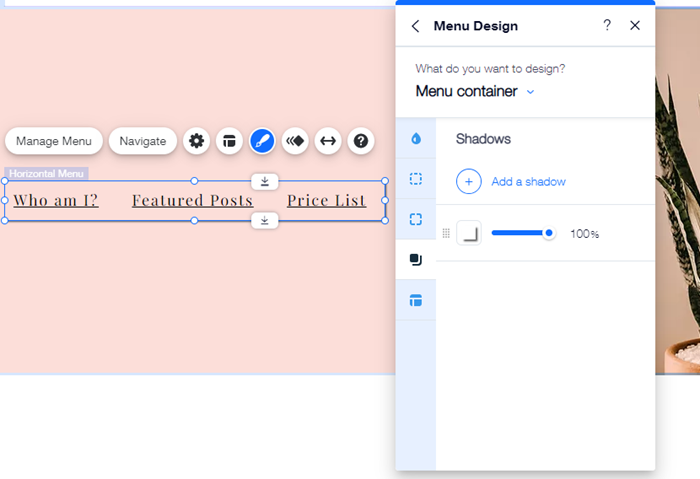Viewport: 700px width, 479px height.
Task: Click the Manage Menu button
Action: click(x=54, y=141)
